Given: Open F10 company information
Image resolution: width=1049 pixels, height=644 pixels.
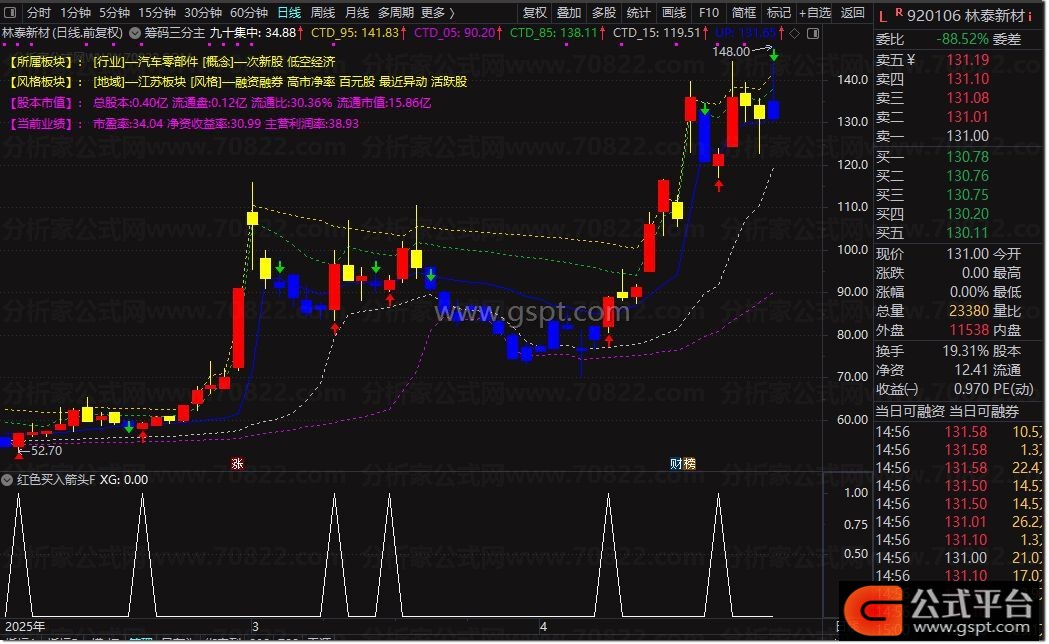Looking at the screenshot, I should tap(708, 13).
